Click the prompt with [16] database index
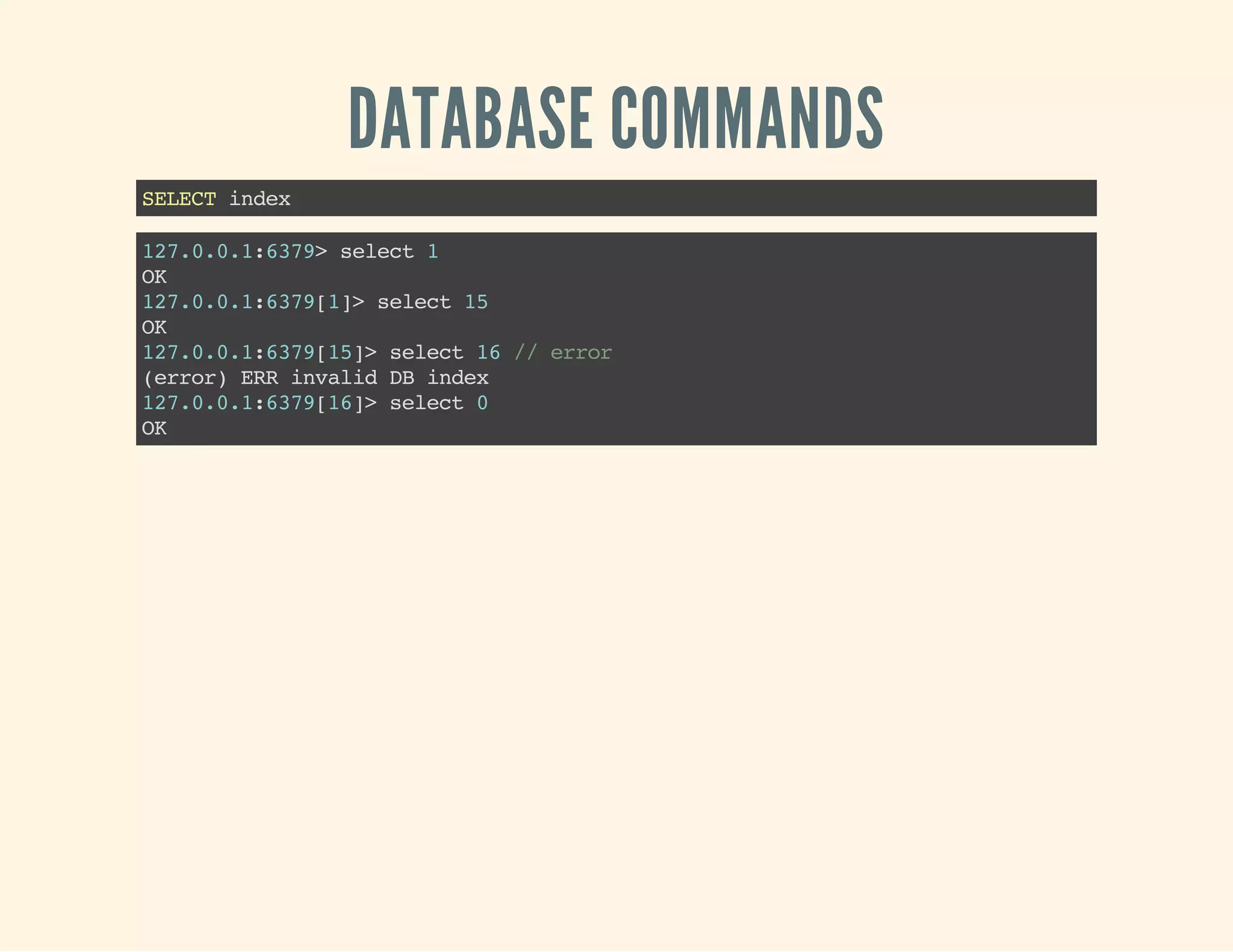 pyautogui.click(x=259, y=403)
